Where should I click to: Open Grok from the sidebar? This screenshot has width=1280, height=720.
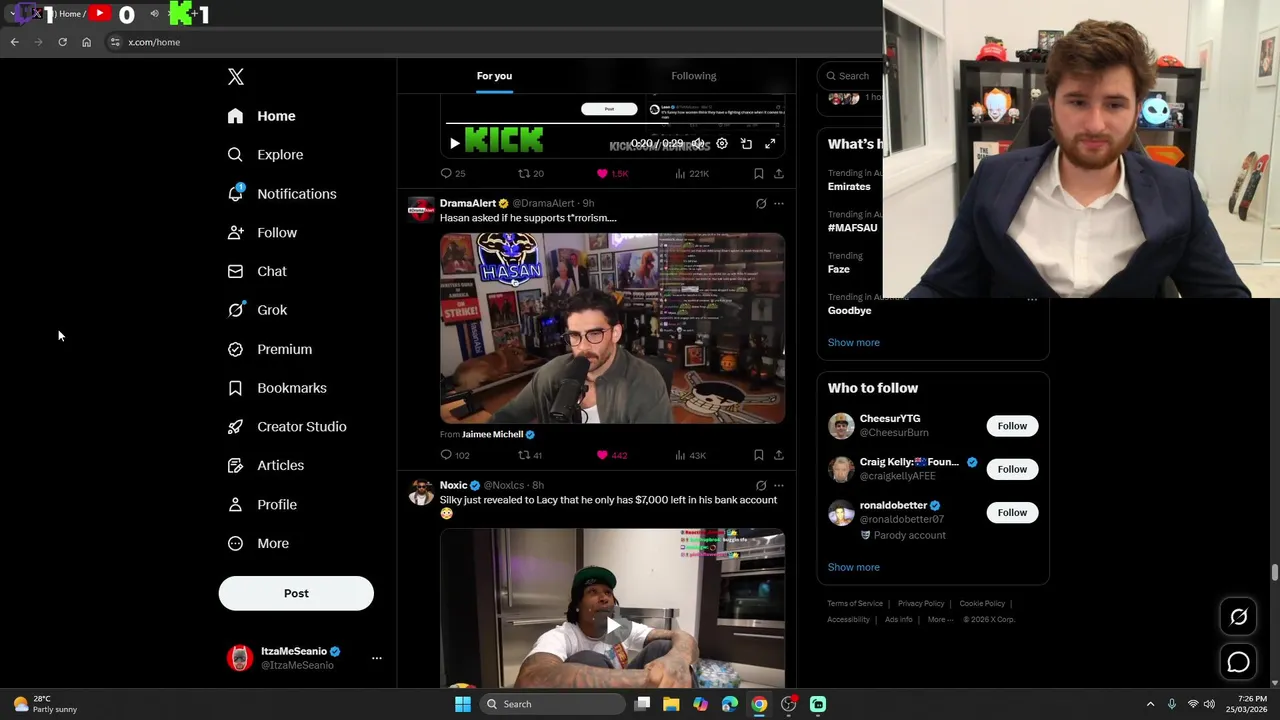pos(257,310)
